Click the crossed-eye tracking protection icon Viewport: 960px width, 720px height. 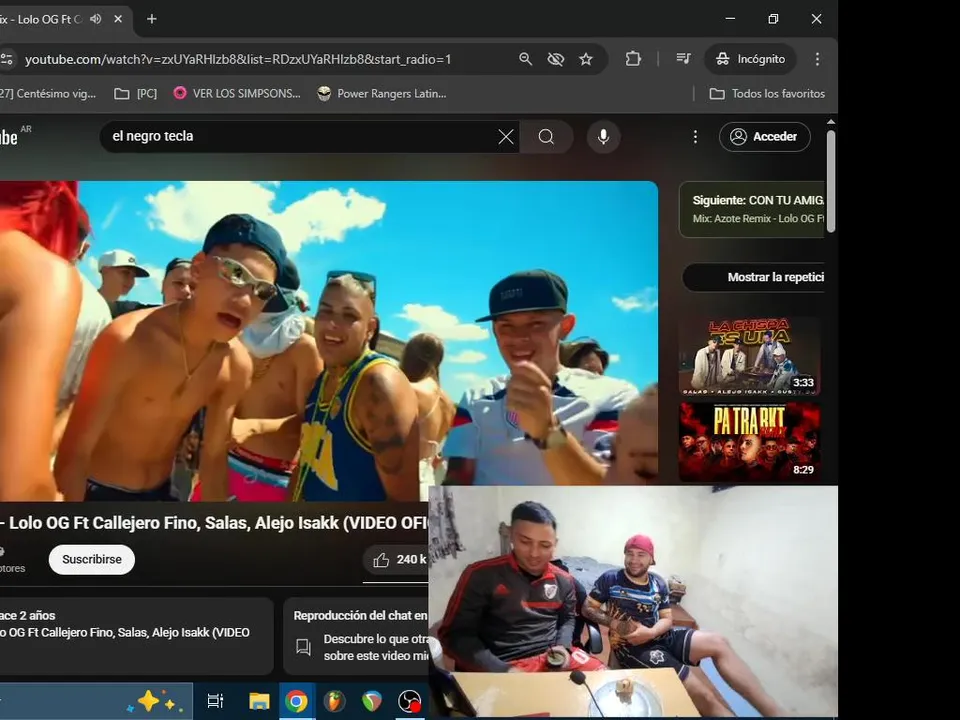(555, 59)
